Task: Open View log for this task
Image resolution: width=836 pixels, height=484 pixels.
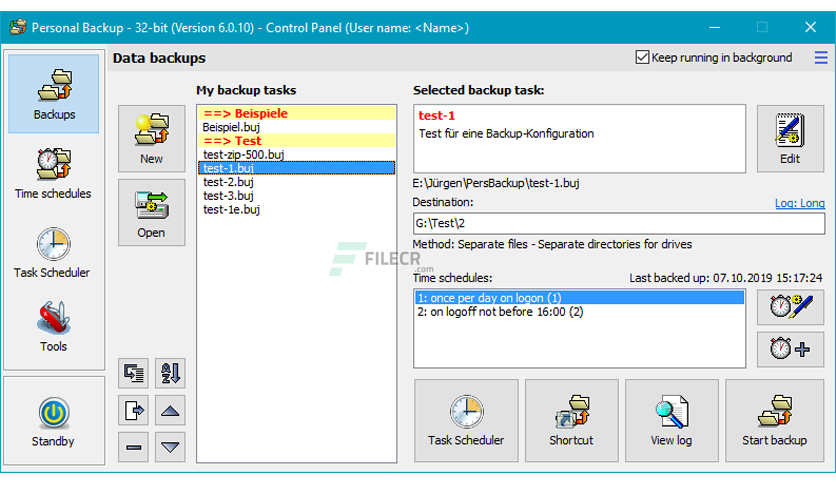Action: [671, 420]
